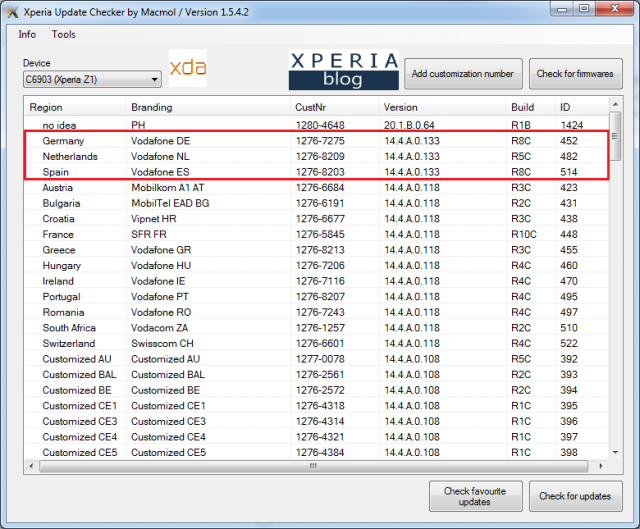Viewport: 640px width, 529px height.
Task: Click the app icon in title bar
Action: tap(13, 12)
